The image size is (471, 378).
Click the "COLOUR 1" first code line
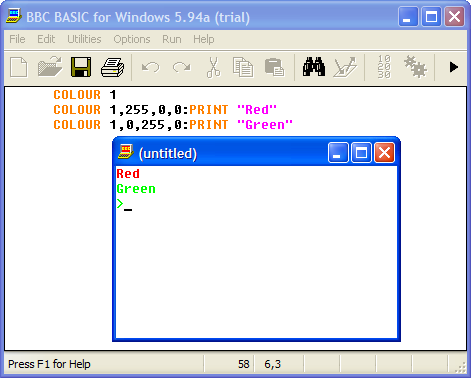click(85, 95)
